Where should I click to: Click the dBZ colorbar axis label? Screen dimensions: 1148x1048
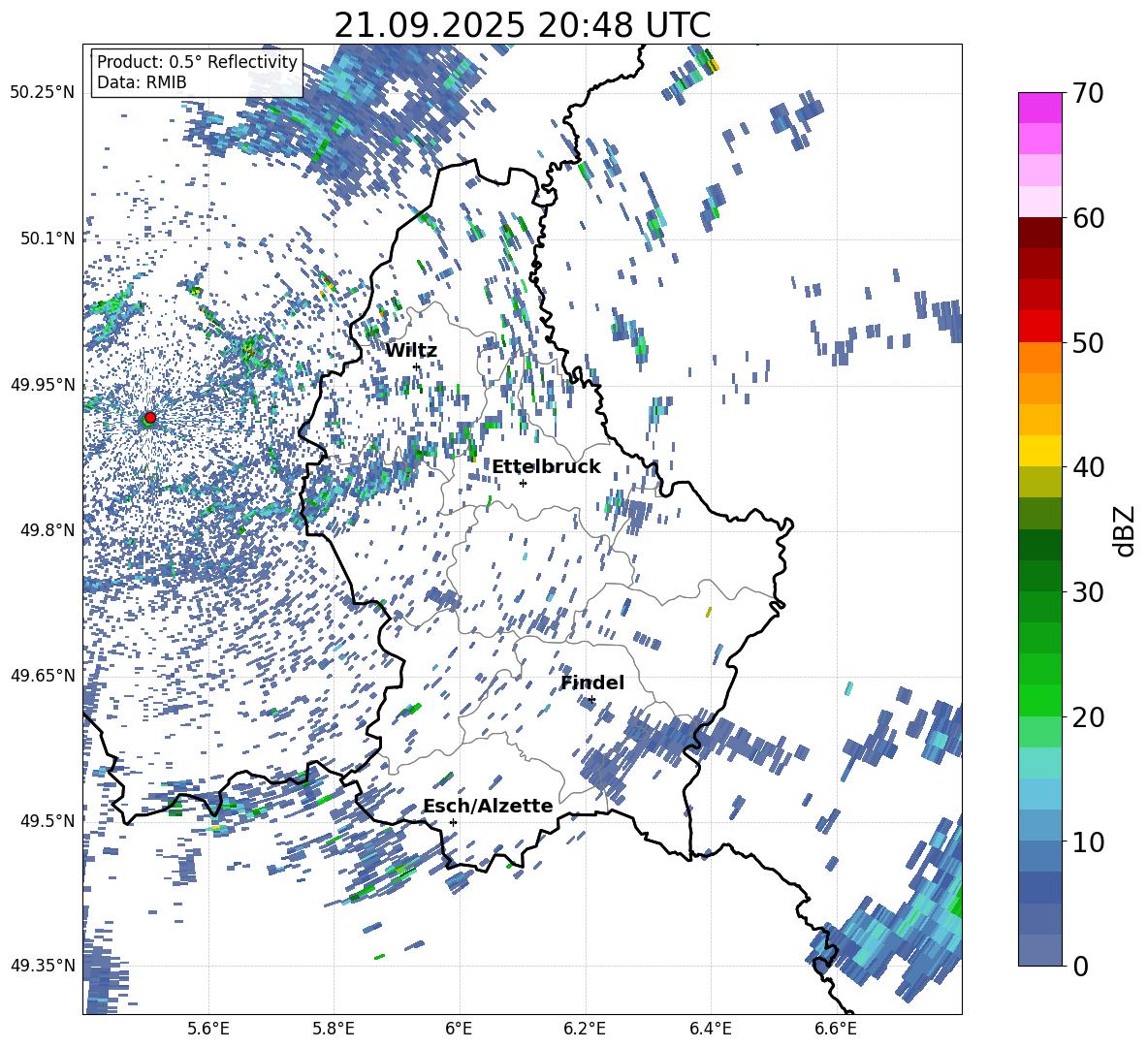coord(1126,530)
